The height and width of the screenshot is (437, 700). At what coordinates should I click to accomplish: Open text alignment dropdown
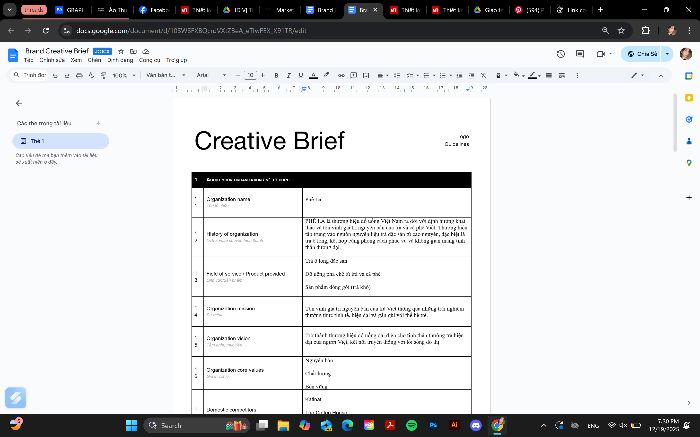point(382,75)
